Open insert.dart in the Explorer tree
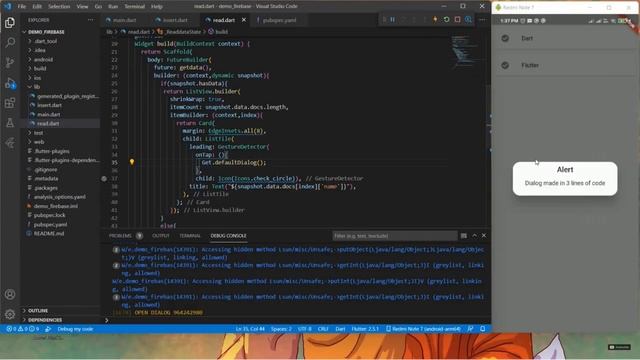Screen dimensions: 640x360 point(49,105)
